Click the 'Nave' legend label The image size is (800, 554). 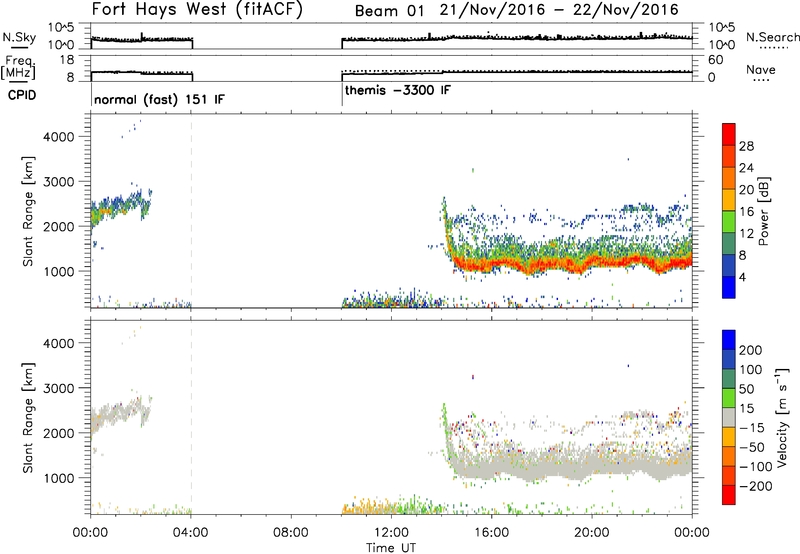pyautogui.click(x=761, y=70)
